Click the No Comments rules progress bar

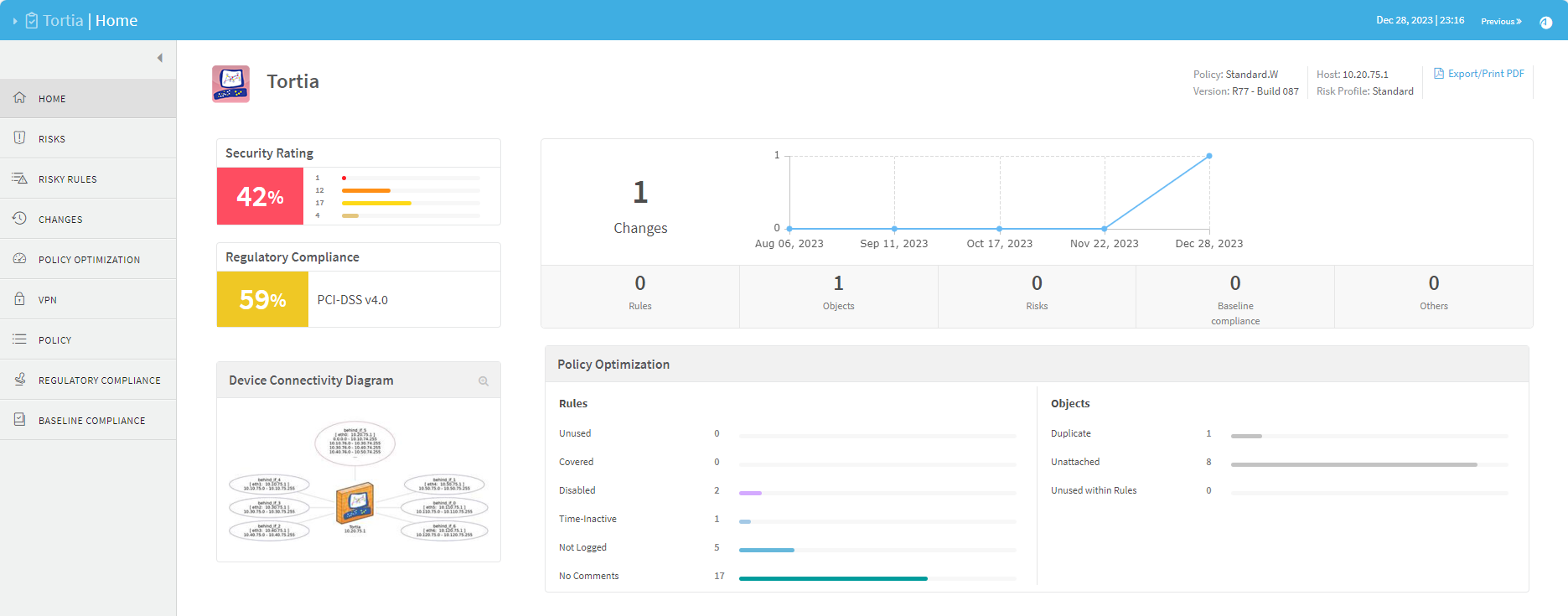[833, 578]
